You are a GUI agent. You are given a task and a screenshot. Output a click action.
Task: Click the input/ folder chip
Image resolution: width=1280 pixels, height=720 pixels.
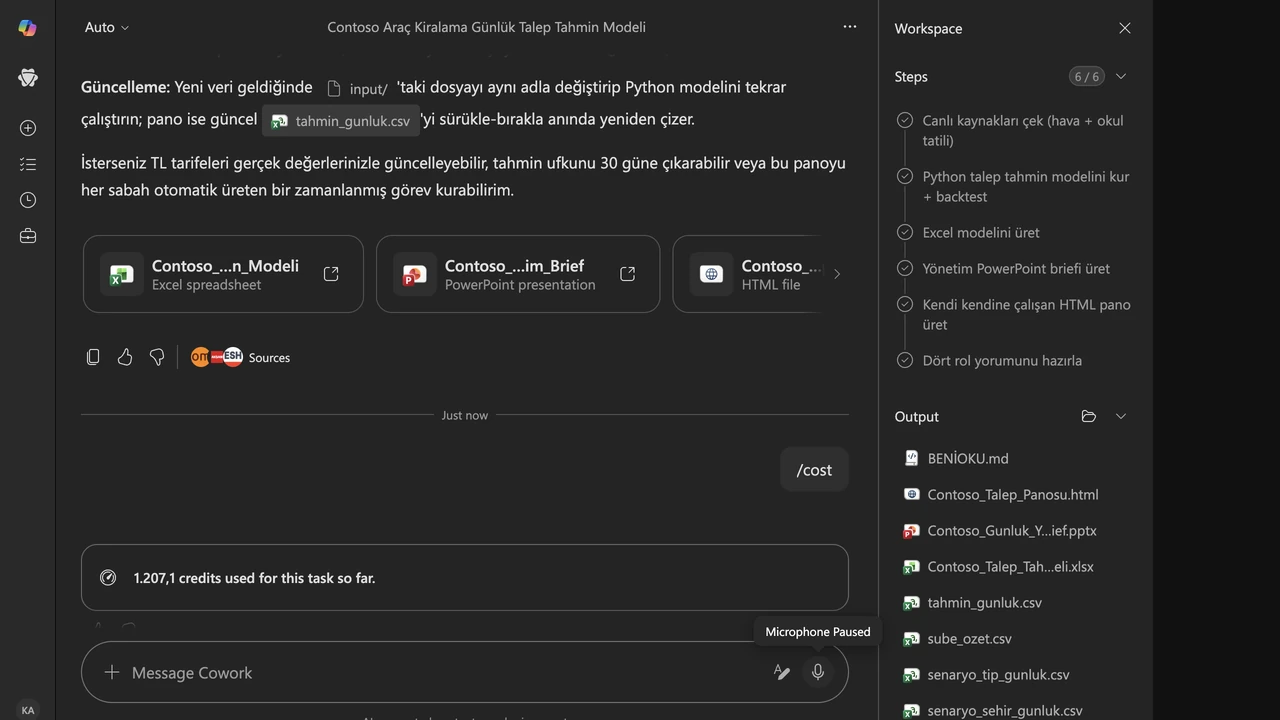[357, 89]
